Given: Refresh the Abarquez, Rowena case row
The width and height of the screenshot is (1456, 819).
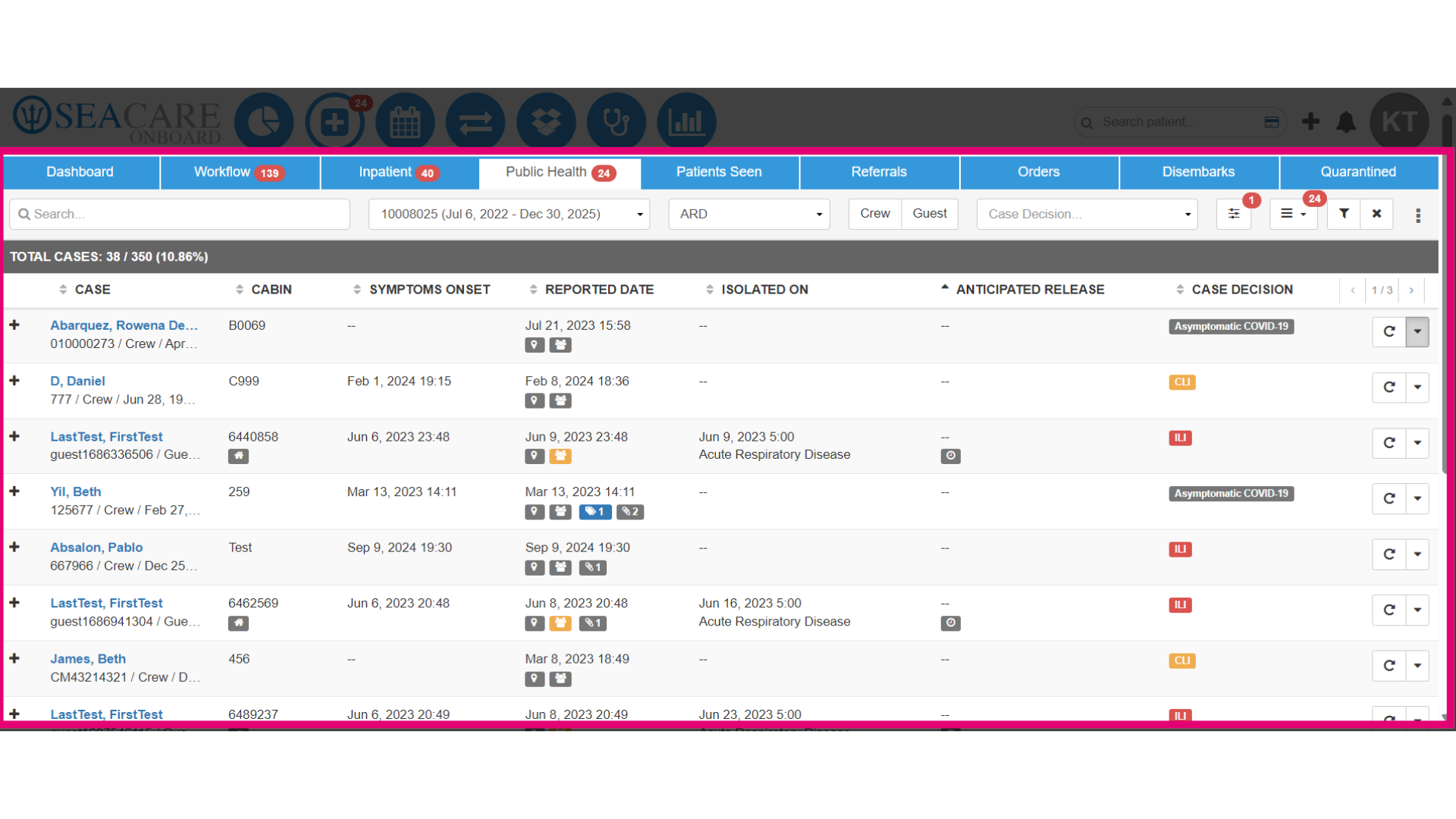Looking at the screenshot, I should coord(1389,331).
